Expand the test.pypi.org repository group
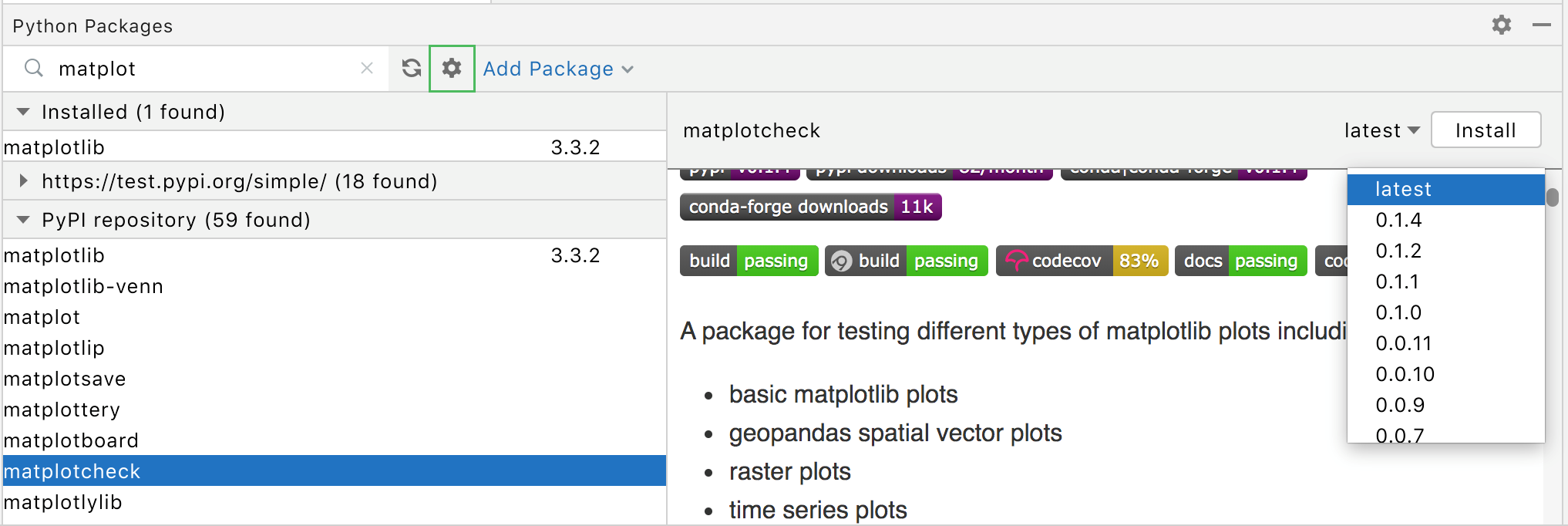The image size is (1568, 526). 23,181
